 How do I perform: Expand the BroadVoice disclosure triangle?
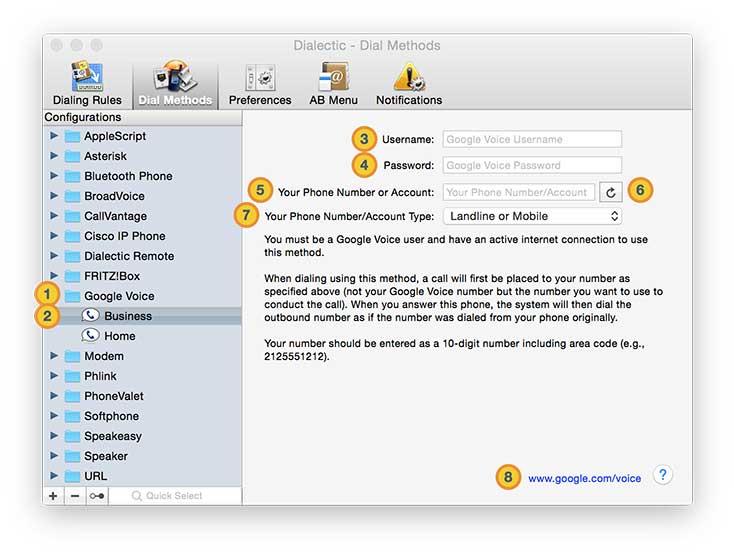(54, 196)
